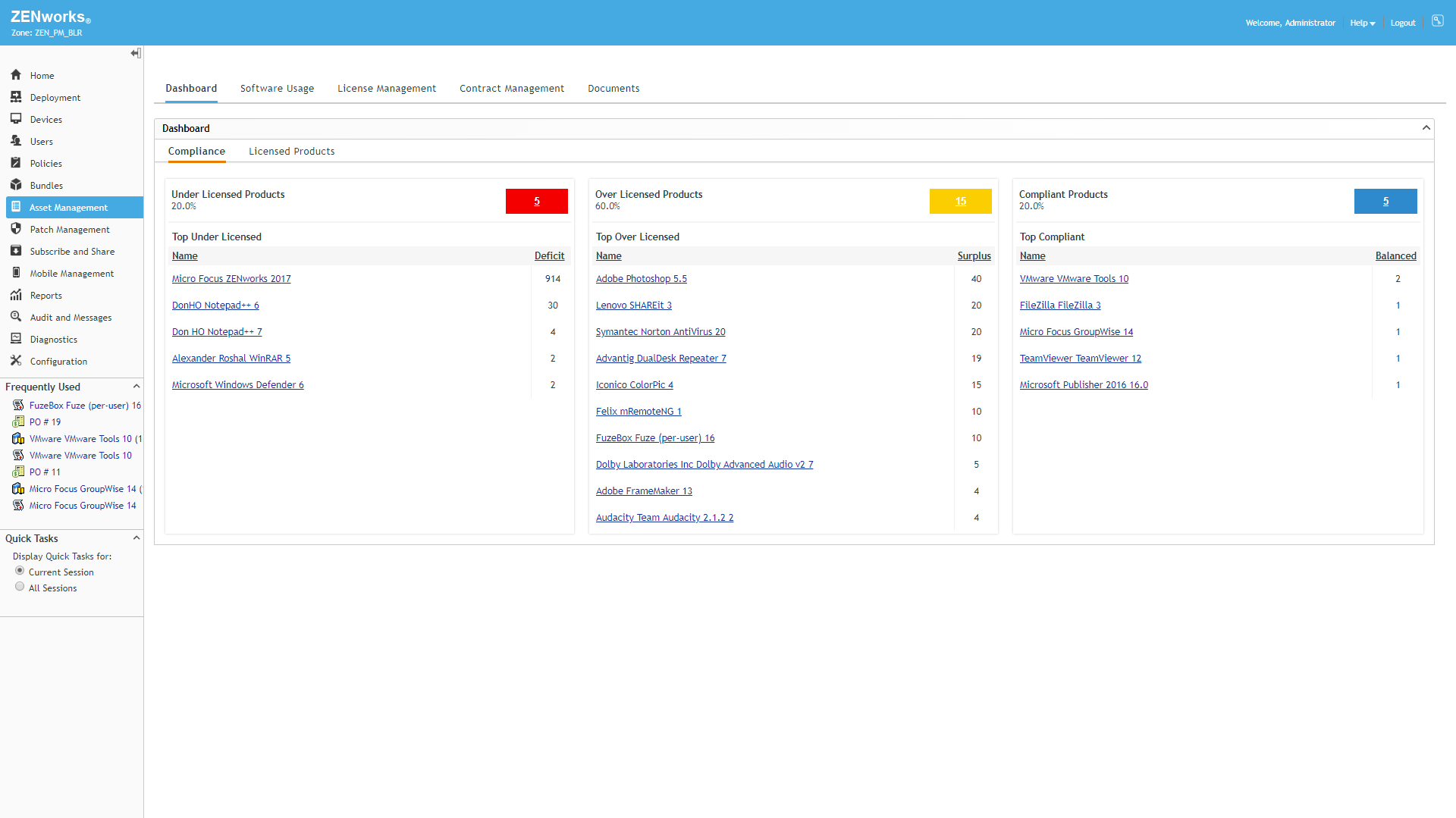Open Lenovo SHAREit 3 link
The width and height of the screenshot is (1456, 818).
point(633,306)
